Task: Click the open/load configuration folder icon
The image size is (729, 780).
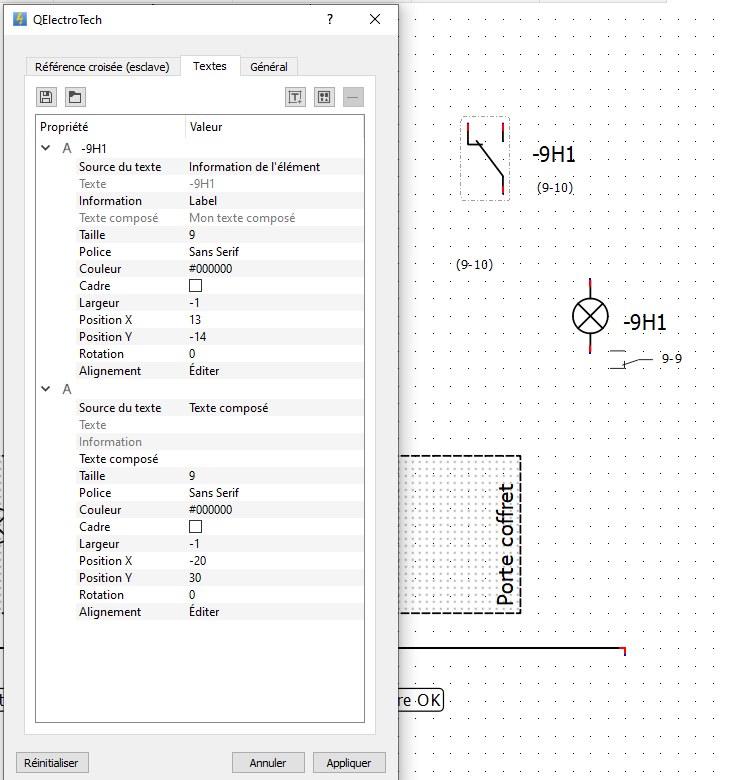Action: 75,97
